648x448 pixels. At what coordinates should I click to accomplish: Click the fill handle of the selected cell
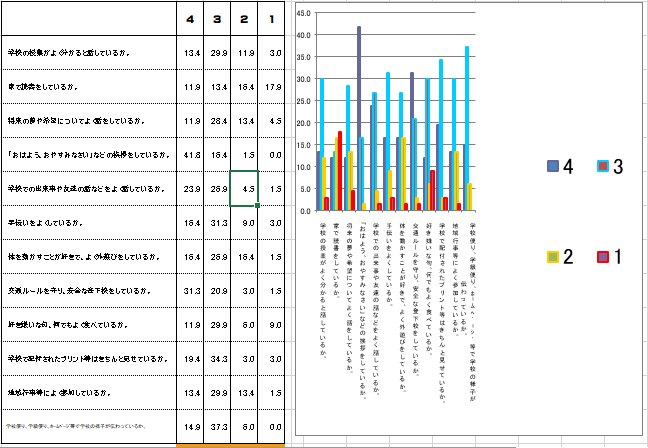[258, 206]
